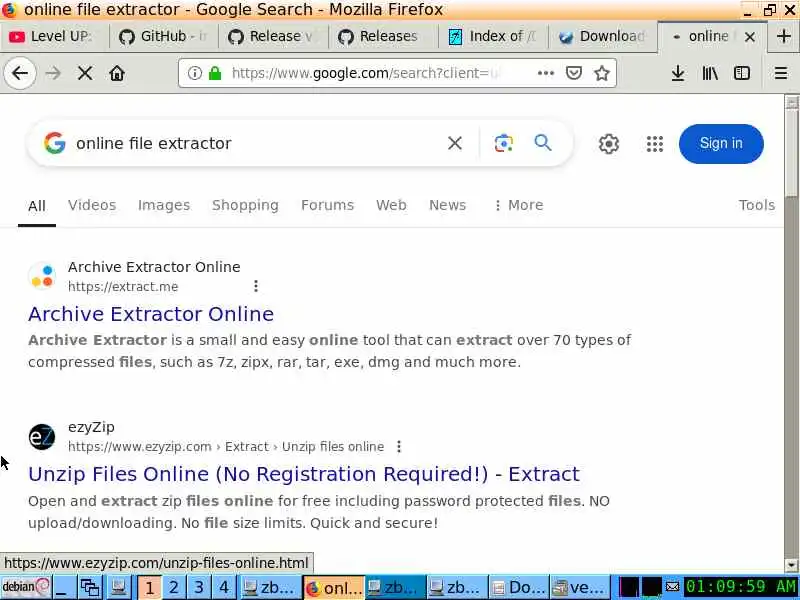The height and width of the screenshot is (600, 800).
Task: Open the Tools search options
Action: (x=757, y=205)
